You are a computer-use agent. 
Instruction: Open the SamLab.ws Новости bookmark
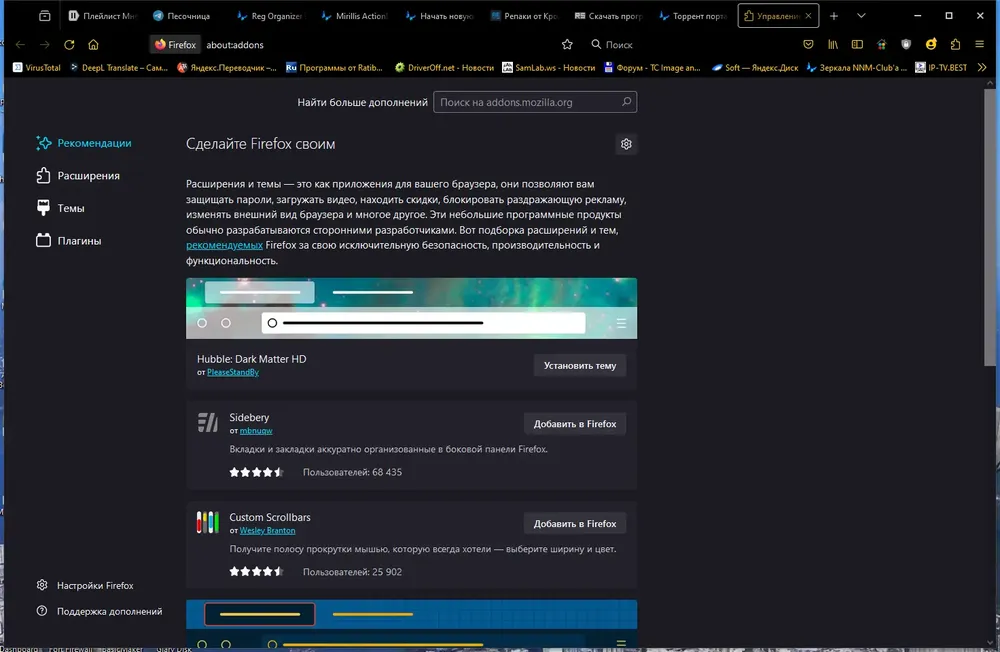[548, 68]
